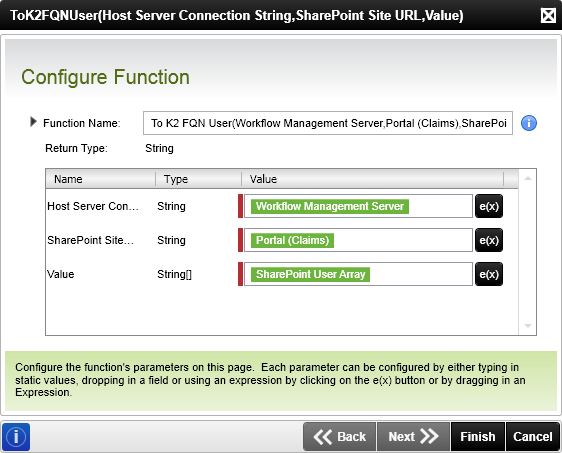
Task: Close the ToK2FQNUser dialog window
Action: (548, 15)
